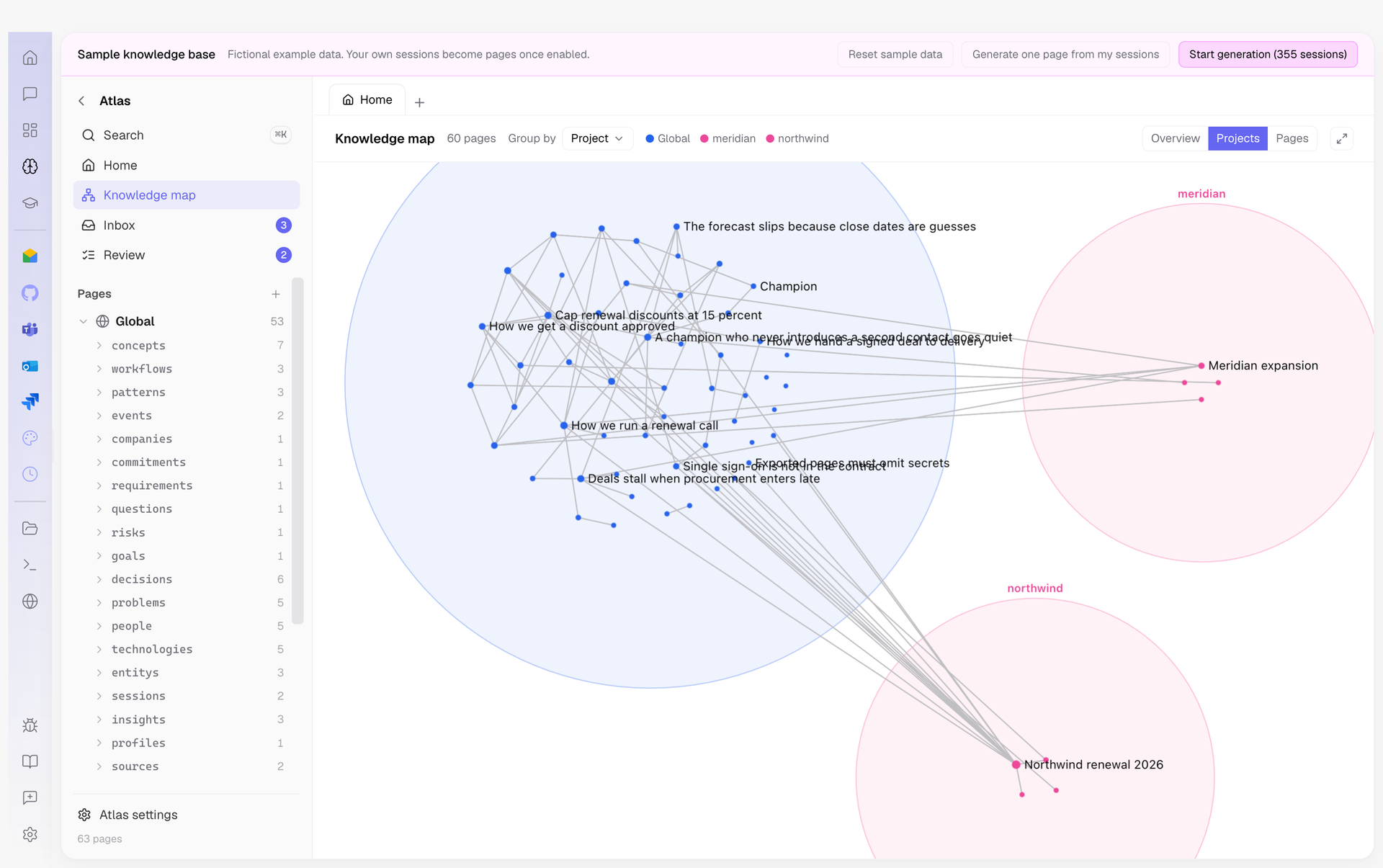Screen dimensions: 1383x868
Task: Switch to the Overview view tab
Action: pyautogui.click(x=1175, y=138)
